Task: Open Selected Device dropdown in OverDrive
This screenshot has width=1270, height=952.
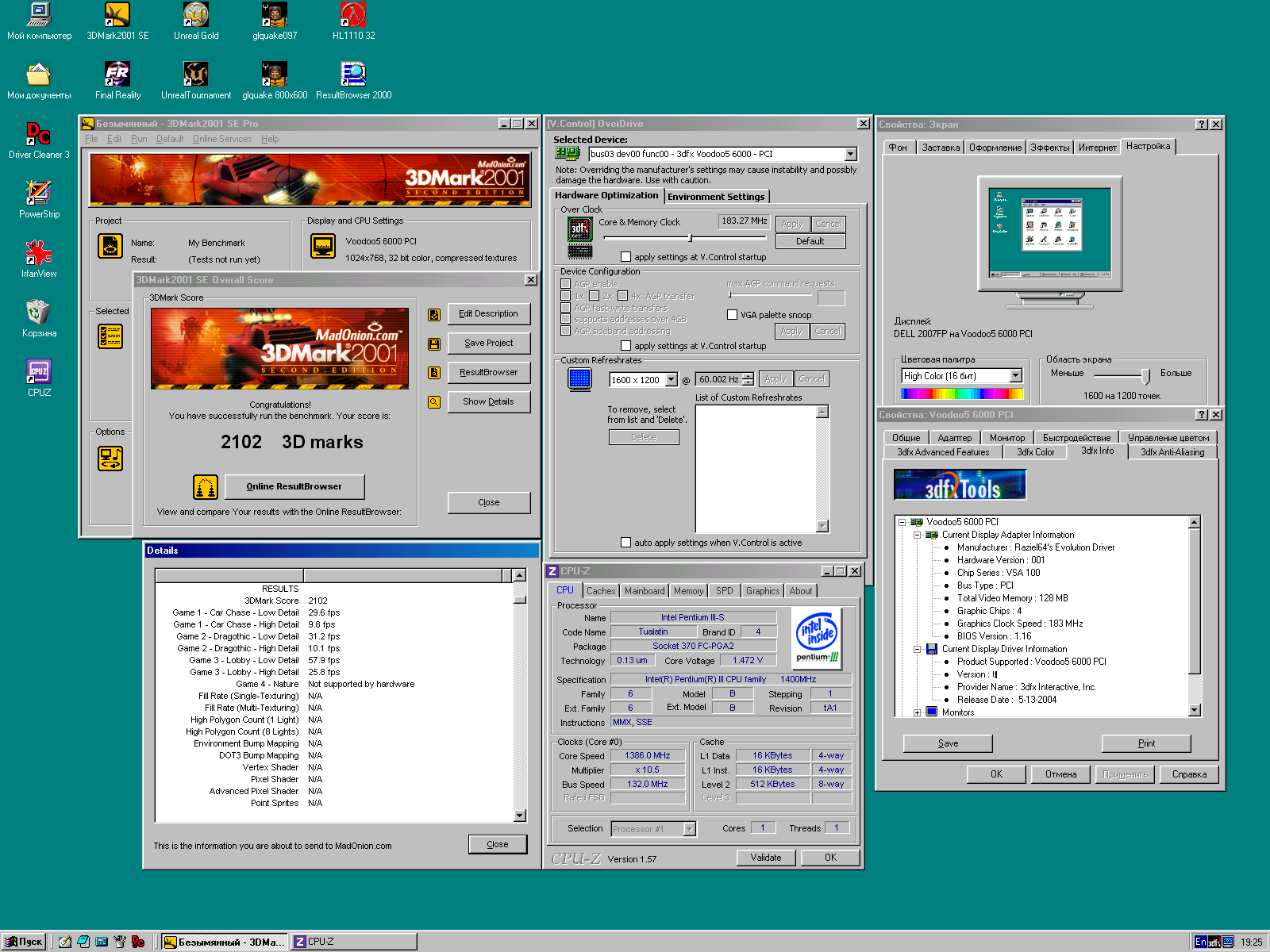Action: point(851,154)
